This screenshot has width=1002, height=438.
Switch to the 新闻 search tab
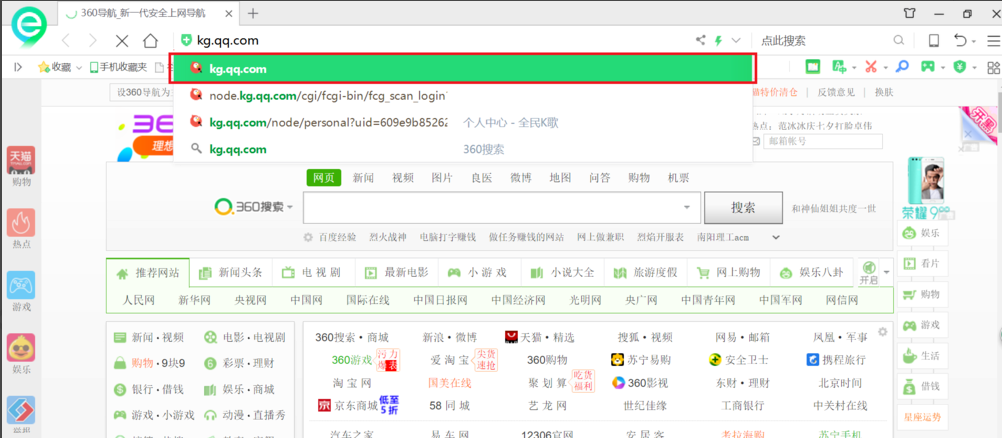point(363,178)
